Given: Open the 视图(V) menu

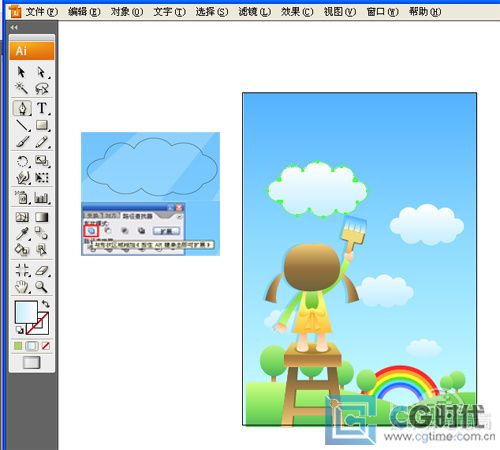Looking at the screenshot, I should [x=340, y=12].
